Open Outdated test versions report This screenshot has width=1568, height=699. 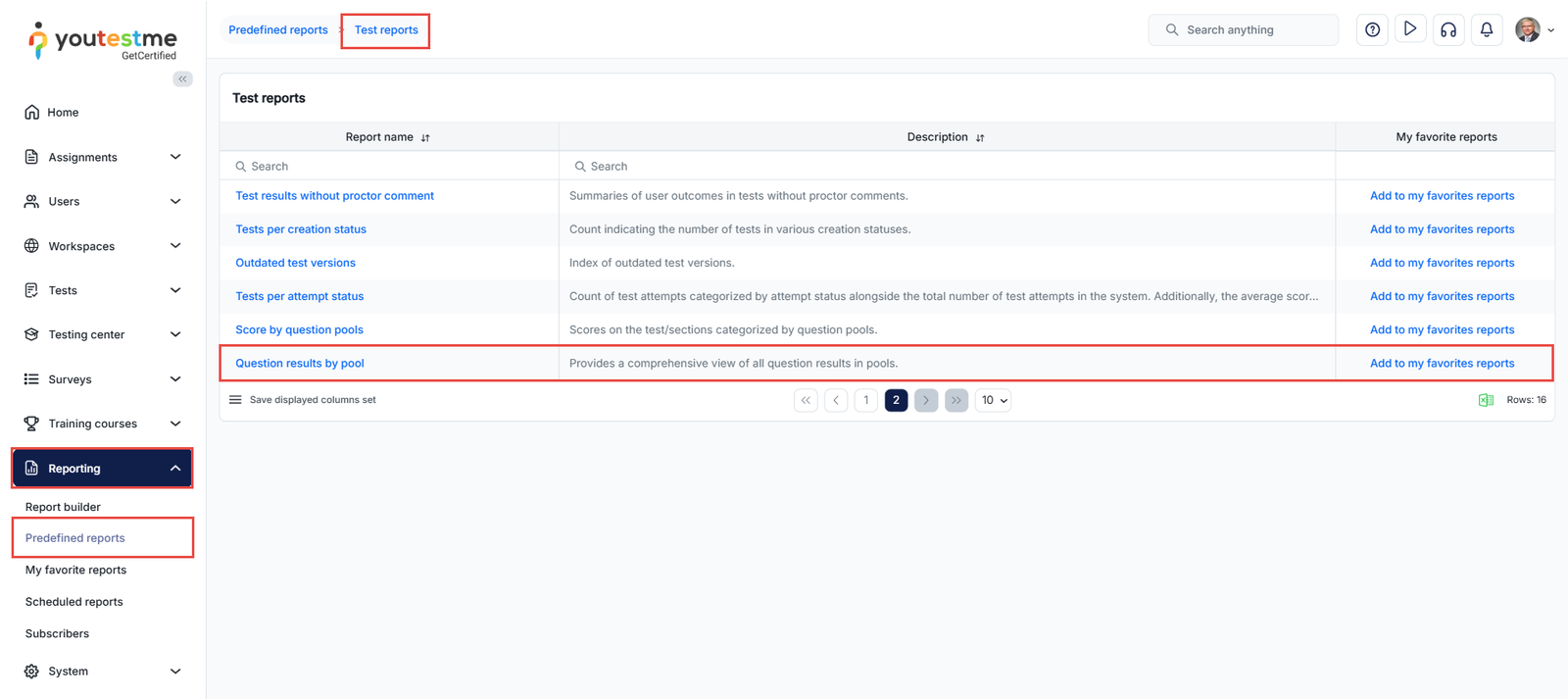[295, 263]
